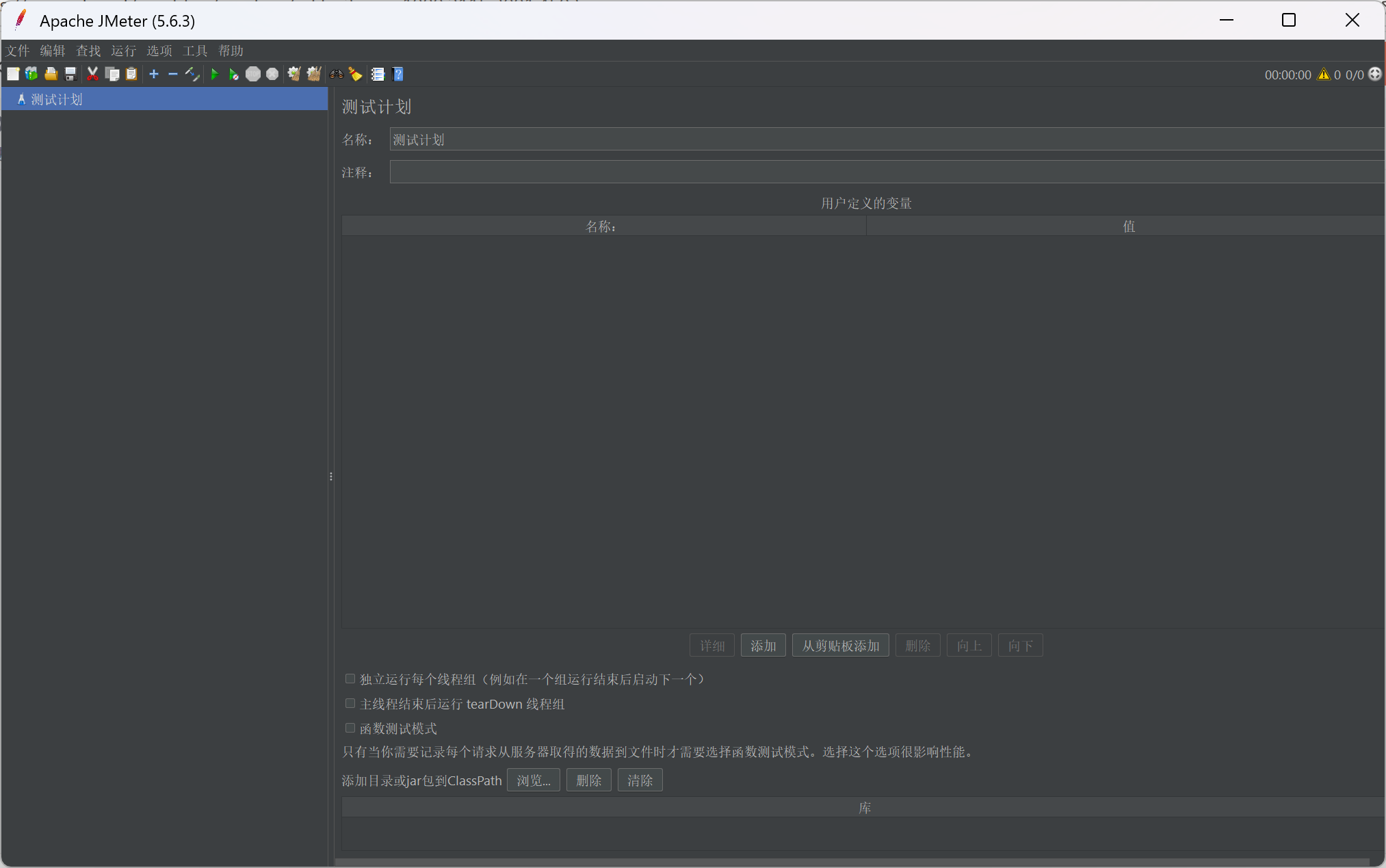Viewport: 1386px width, 868px height.
Task: Maximize the Apache JMeter window
Action: (1289, 21)
